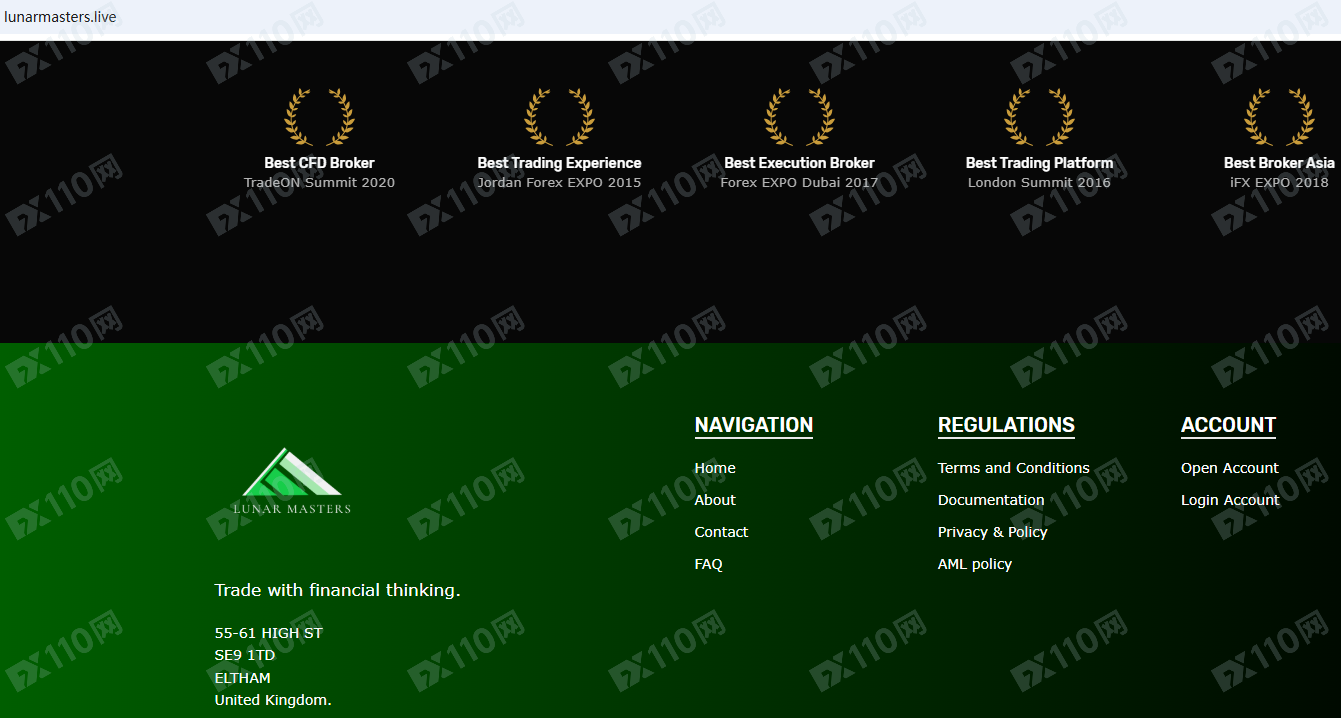Click the Open Account link

tap(1229, 468)
